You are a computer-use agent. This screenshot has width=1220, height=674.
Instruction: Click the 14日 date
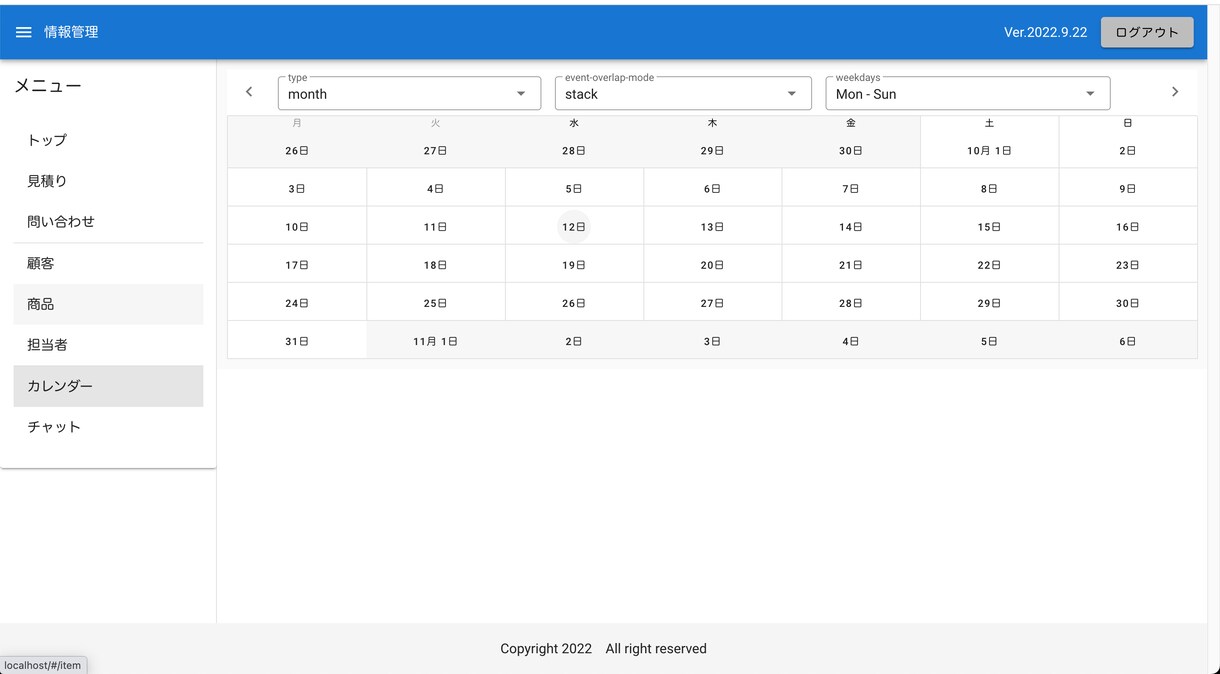click(851, 227)
